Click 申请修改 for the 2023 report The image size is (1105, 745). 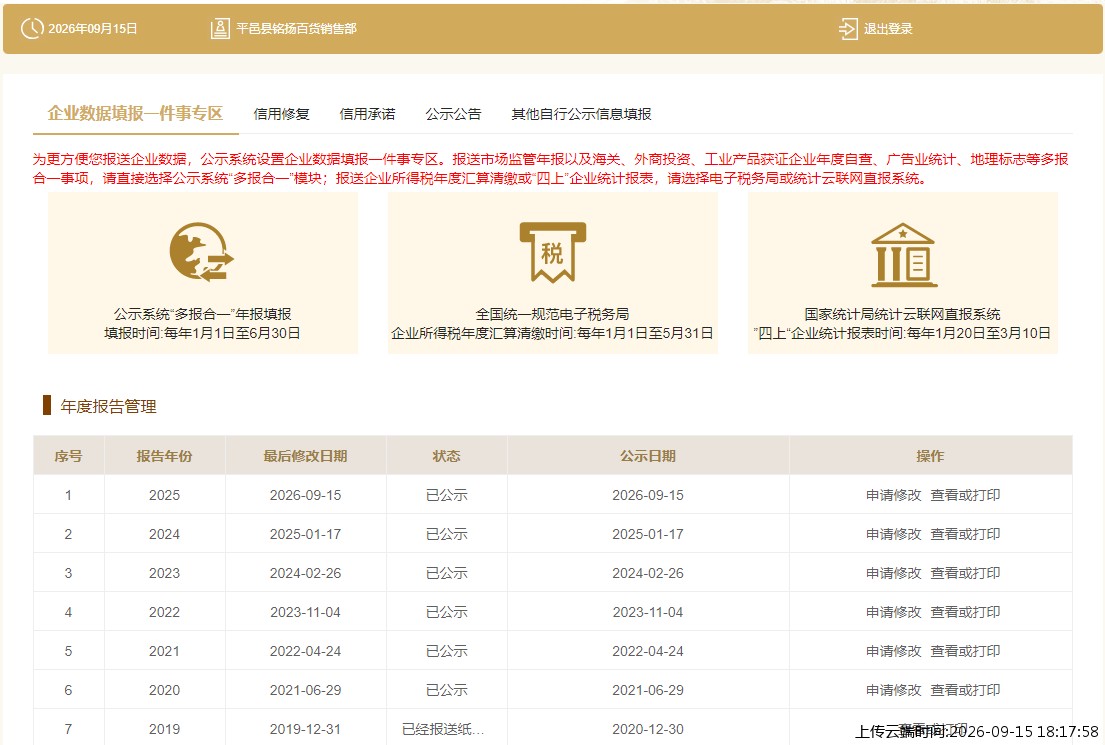[894, 573]
